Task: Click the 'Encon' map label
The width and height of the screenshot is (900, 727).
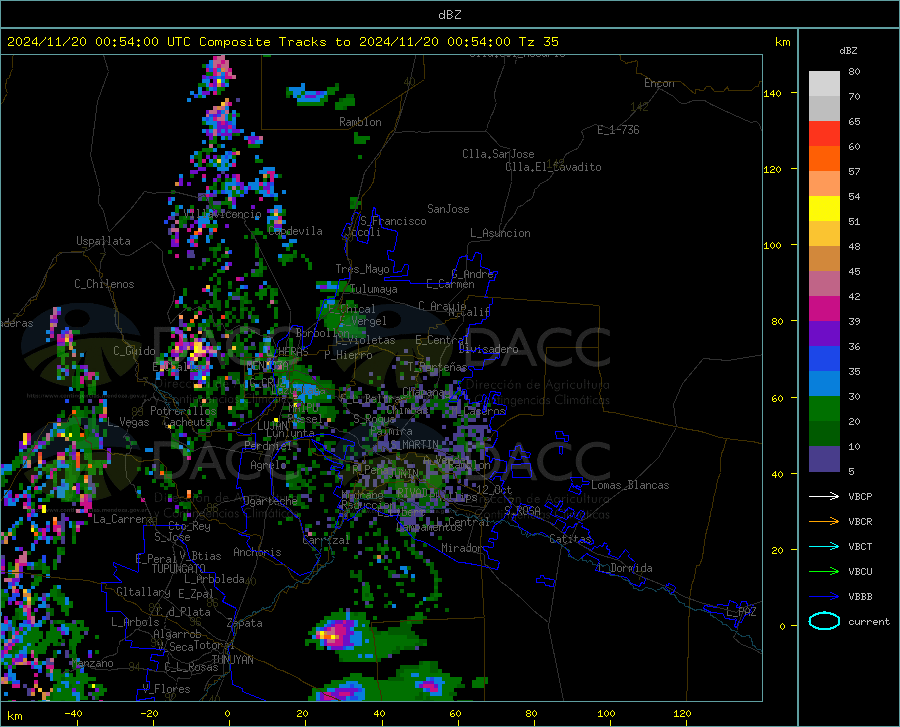Action: 659,83
